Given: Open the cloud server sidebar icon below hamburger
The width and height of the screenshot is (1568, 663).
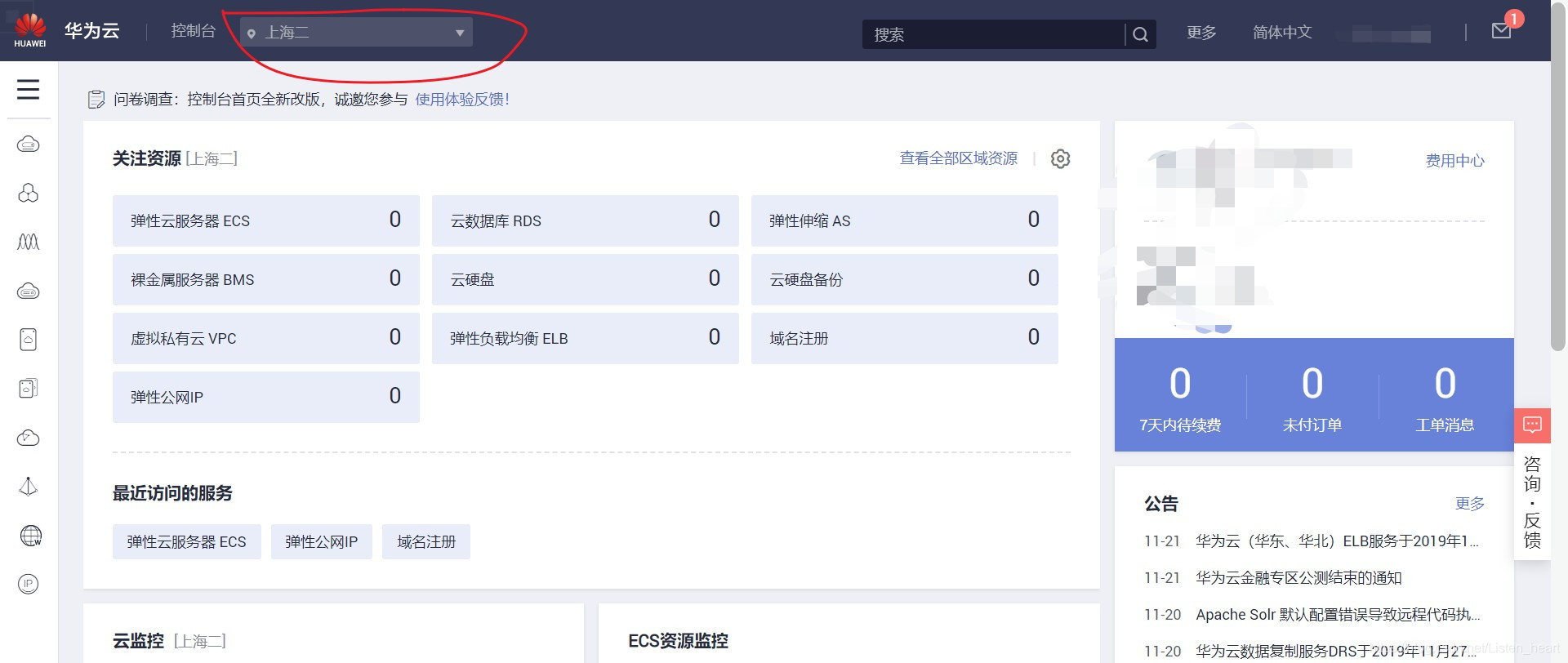Looking at the screenshot, I should (x=29, y=145).
